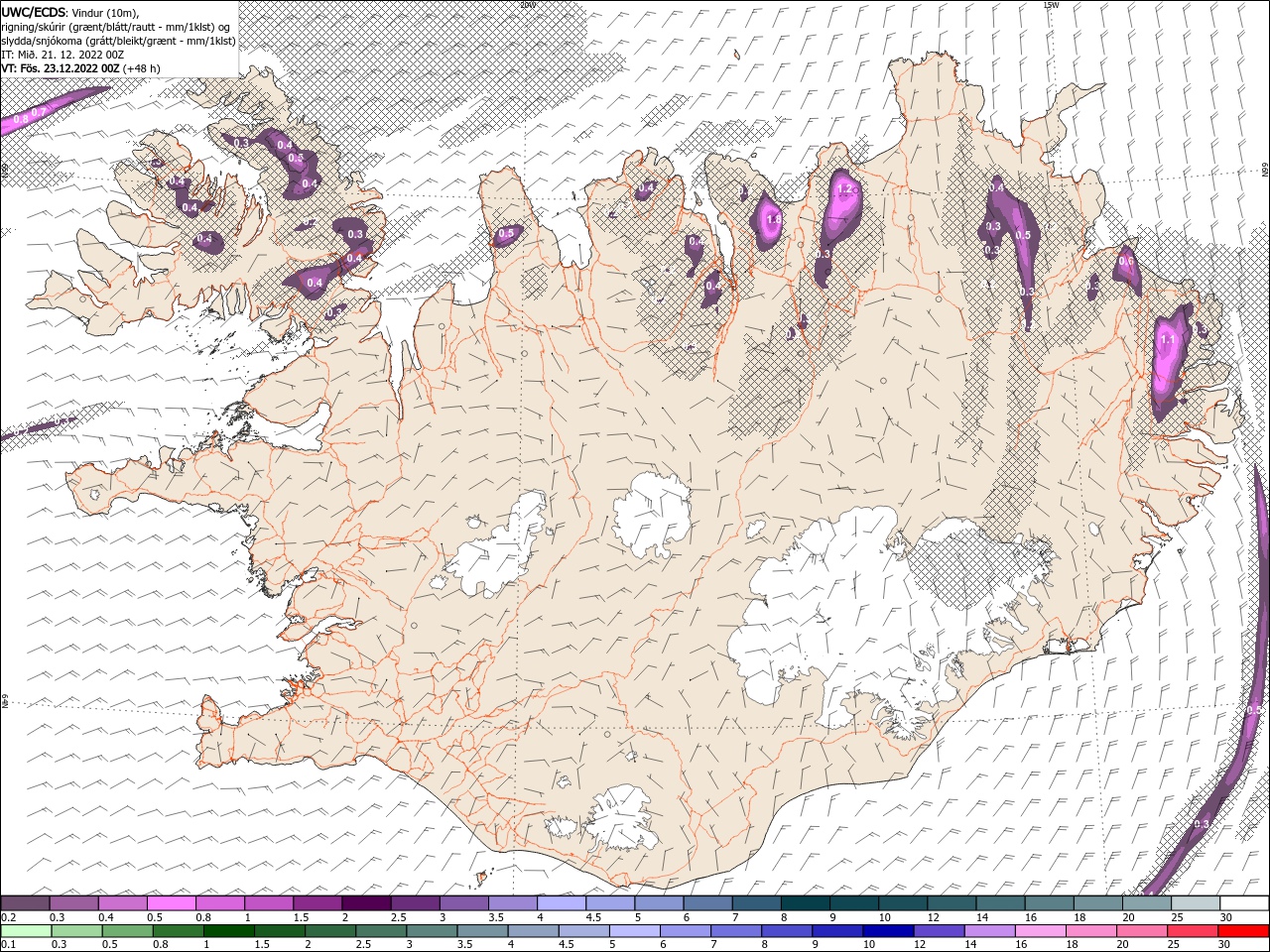Click the lower legend swatch between 14 and 16
Screen dimensions: 1270x952
pos(988,930)
